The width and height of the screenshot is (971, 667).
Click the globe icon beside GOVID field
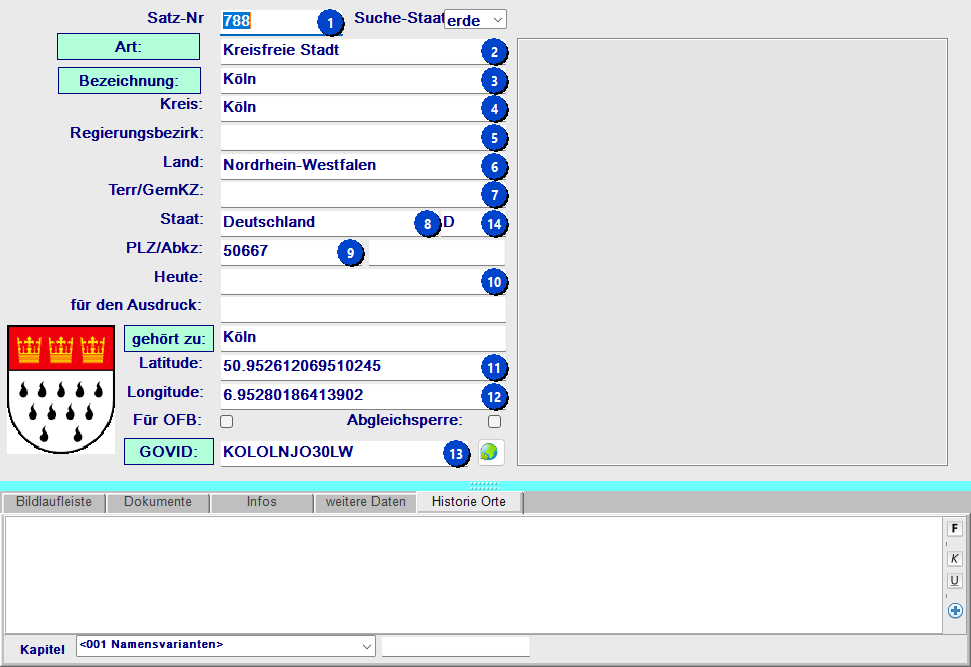(490, 452)
